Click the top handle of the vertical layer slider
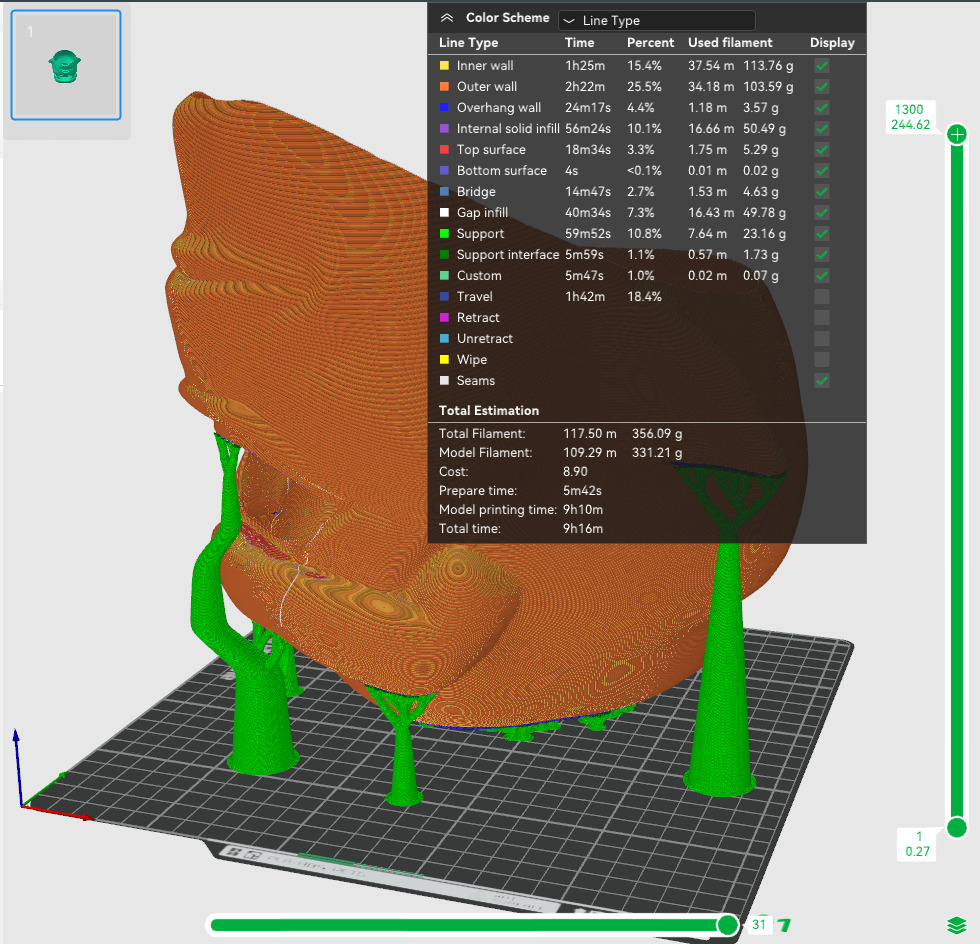The image size is (980, 944). point(957,134)
